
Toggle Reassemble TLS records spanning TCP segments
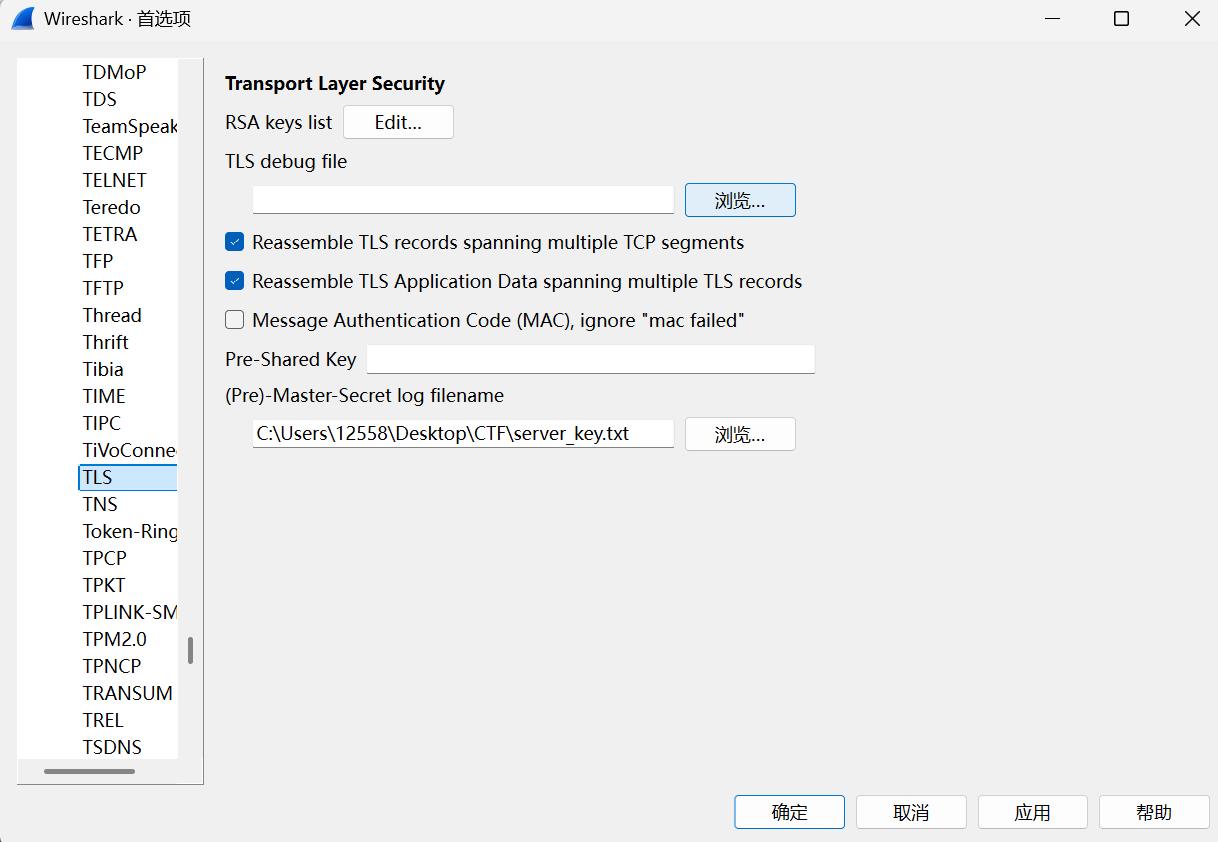coord(235,242)
